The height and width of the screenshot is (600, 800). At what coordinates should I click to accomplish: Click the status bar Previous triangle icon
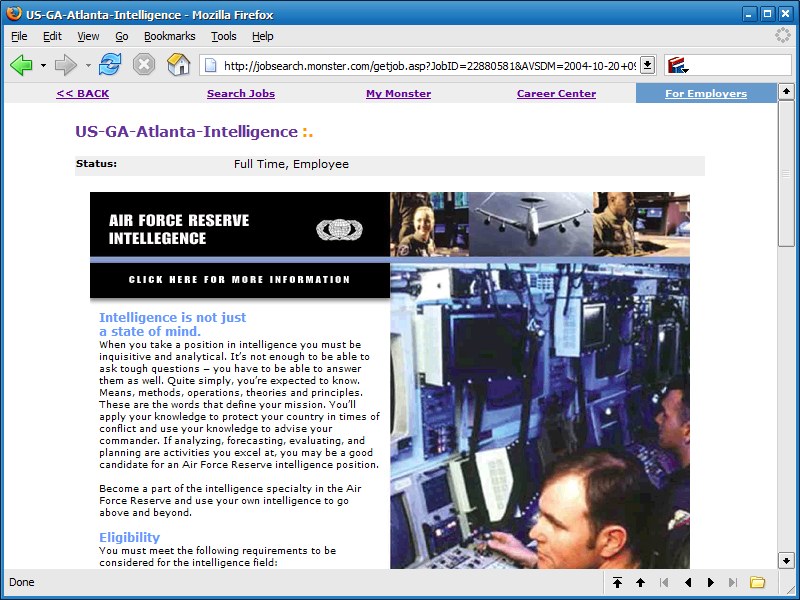coord(688,582)
